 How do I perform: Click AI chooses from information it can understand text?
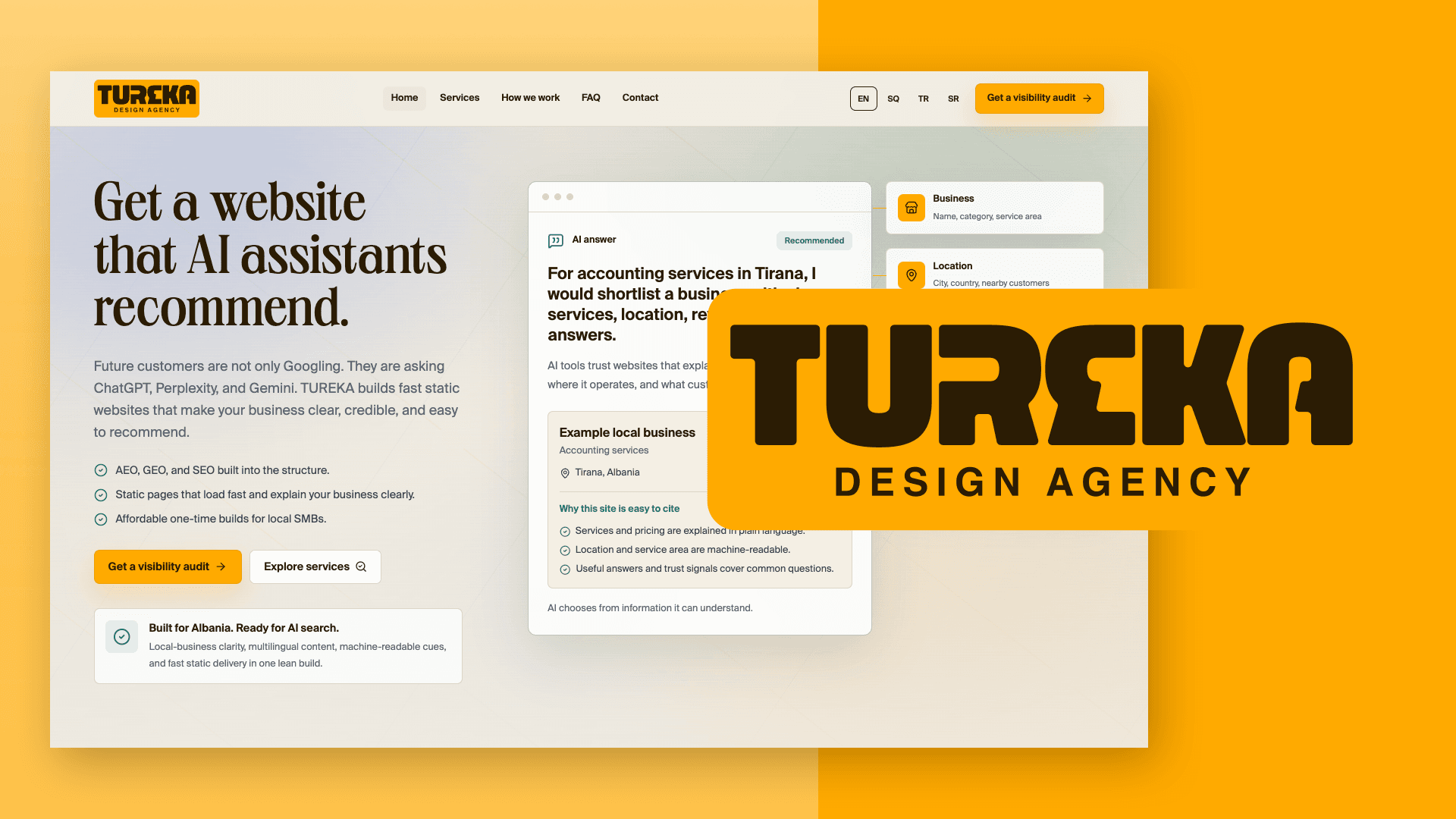pos(650,608)
